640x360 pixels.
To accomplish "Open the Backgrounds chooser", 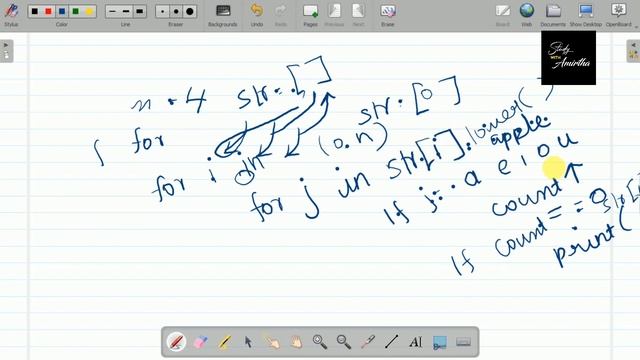I will click(222, 15).
